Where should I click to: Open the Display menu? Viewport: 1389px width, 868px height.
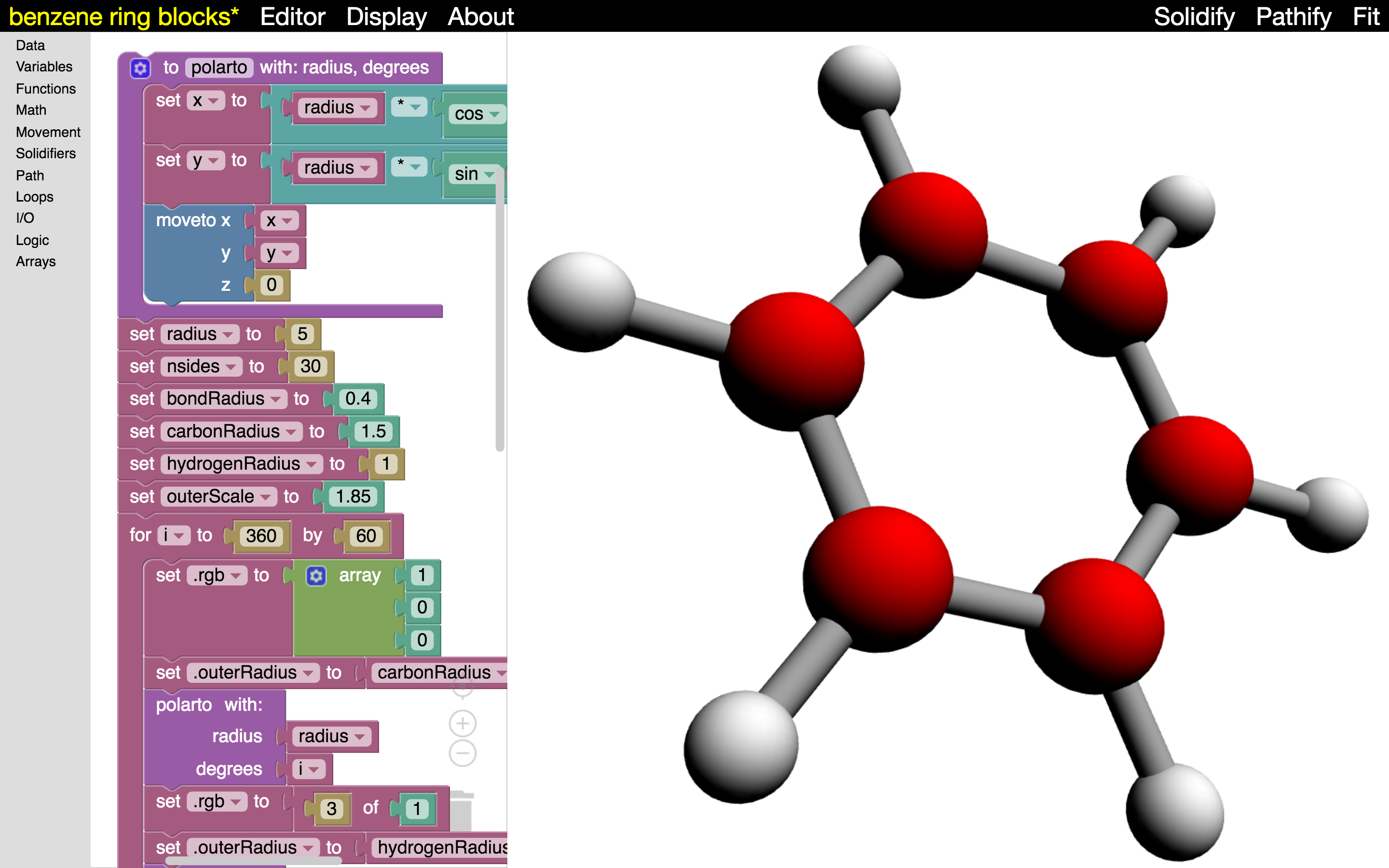[386, 17]
